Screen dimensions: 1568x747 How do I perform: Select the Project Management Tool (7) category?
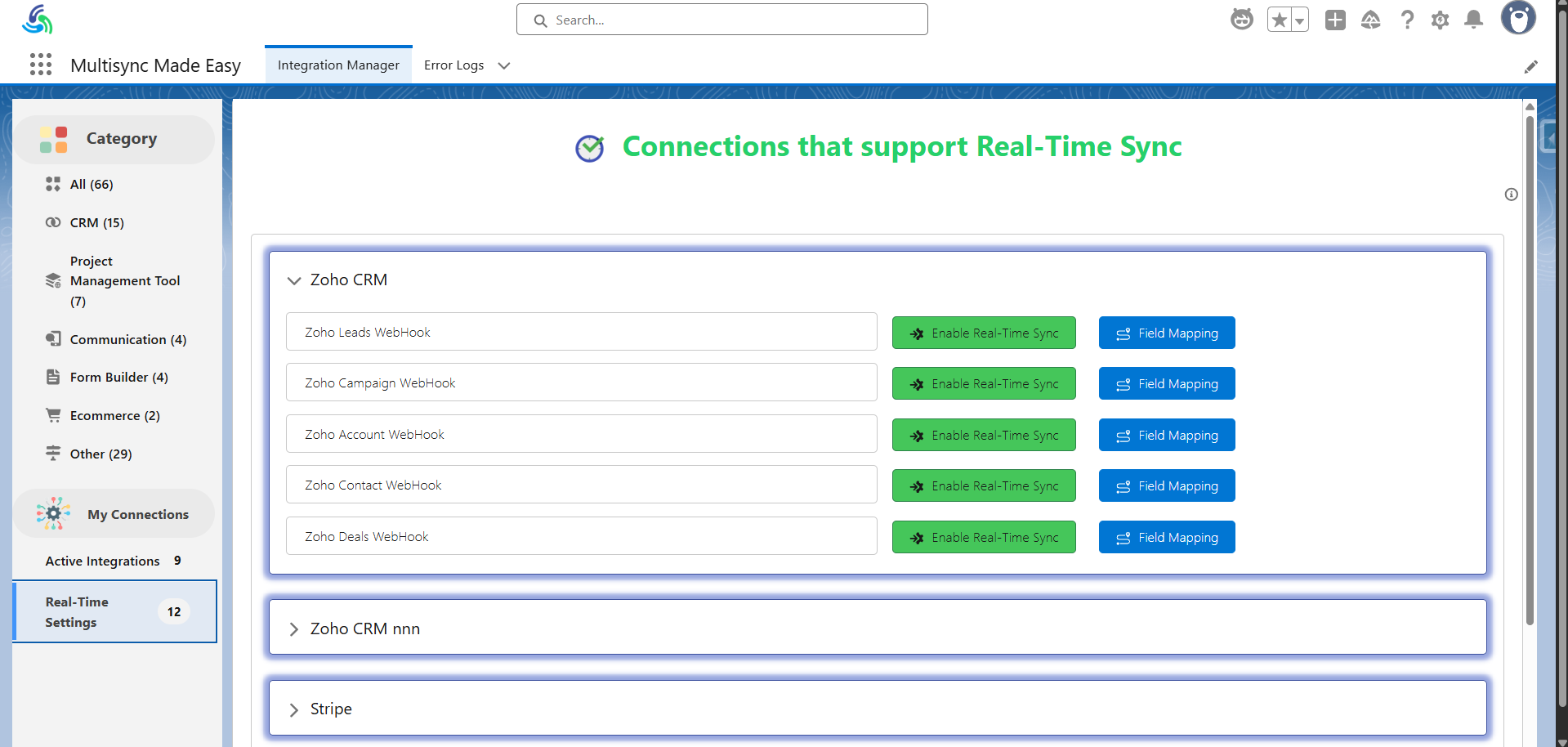click(125, 281)
